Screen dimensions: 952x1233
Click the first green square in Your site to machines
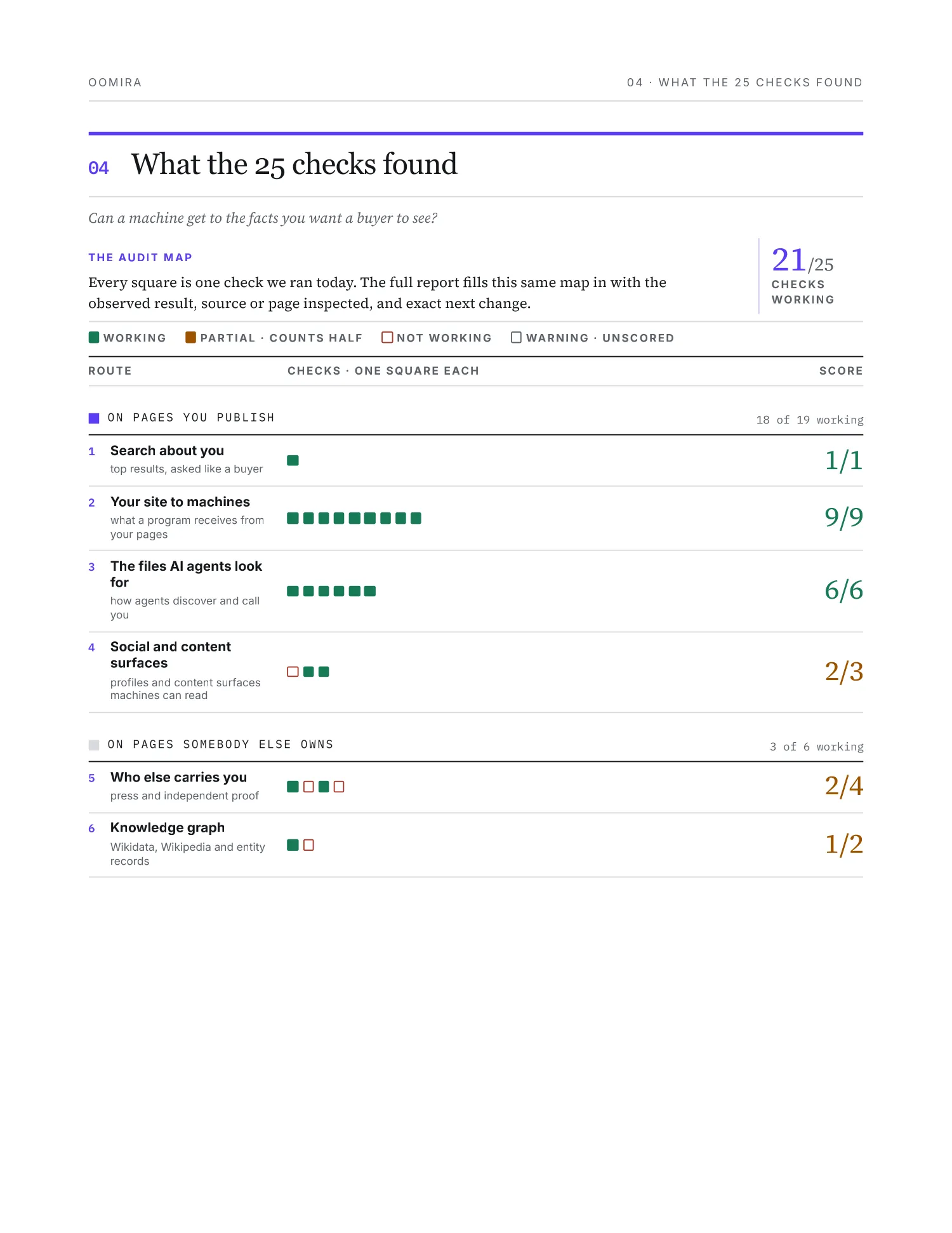point(293,518)
